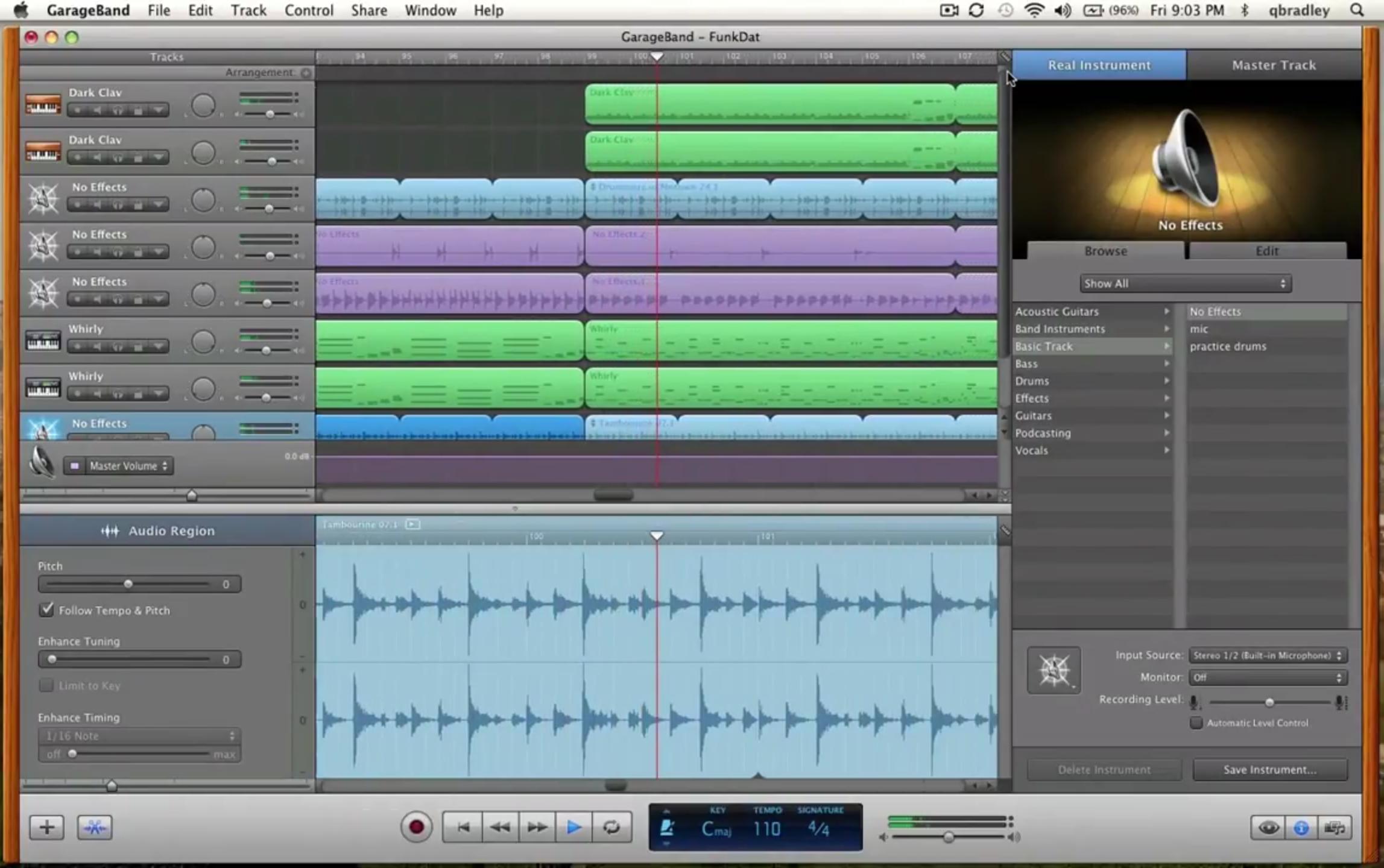Select the 'practice drums' preset

(x=1266, y=347)
